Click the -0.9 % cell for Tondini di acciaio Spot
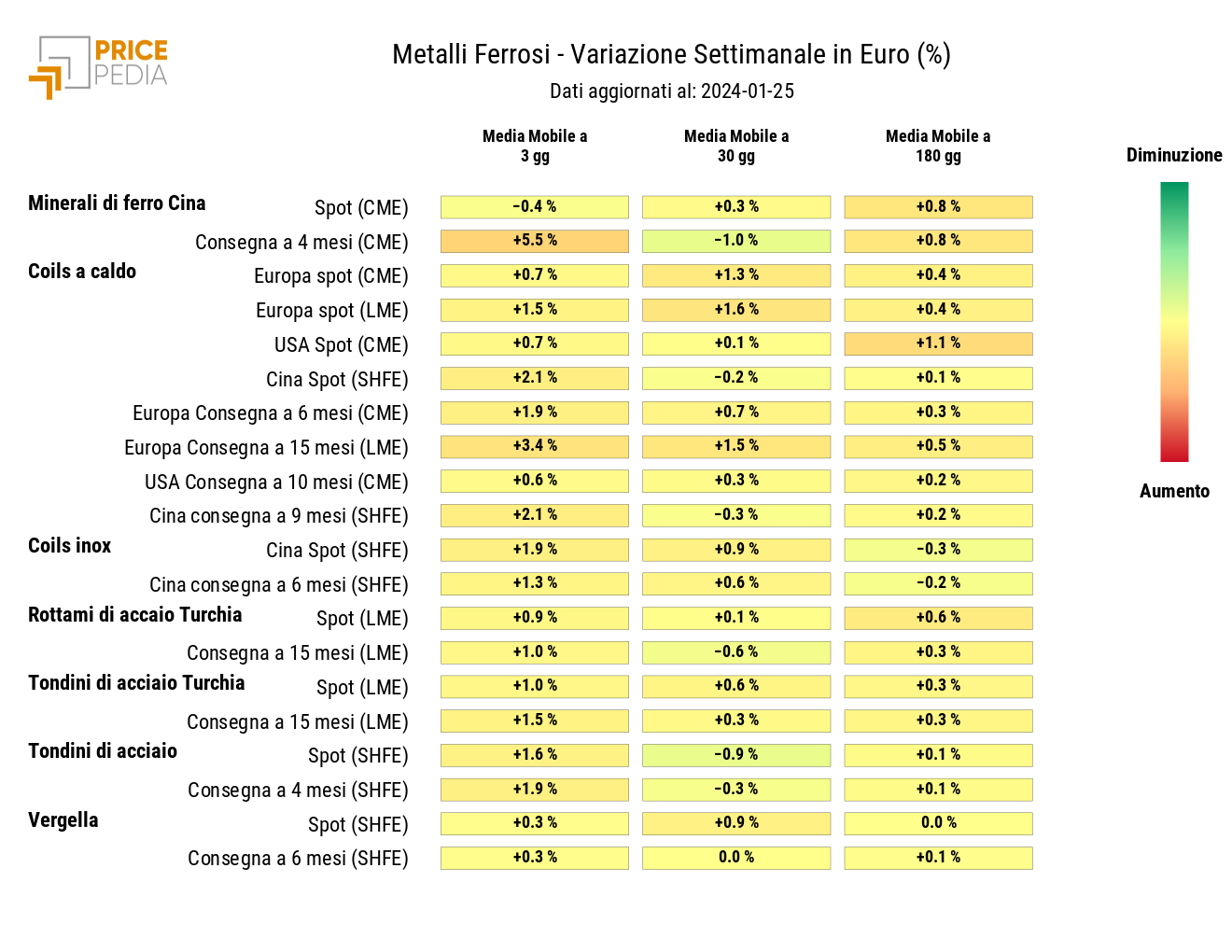 point(736,755)
